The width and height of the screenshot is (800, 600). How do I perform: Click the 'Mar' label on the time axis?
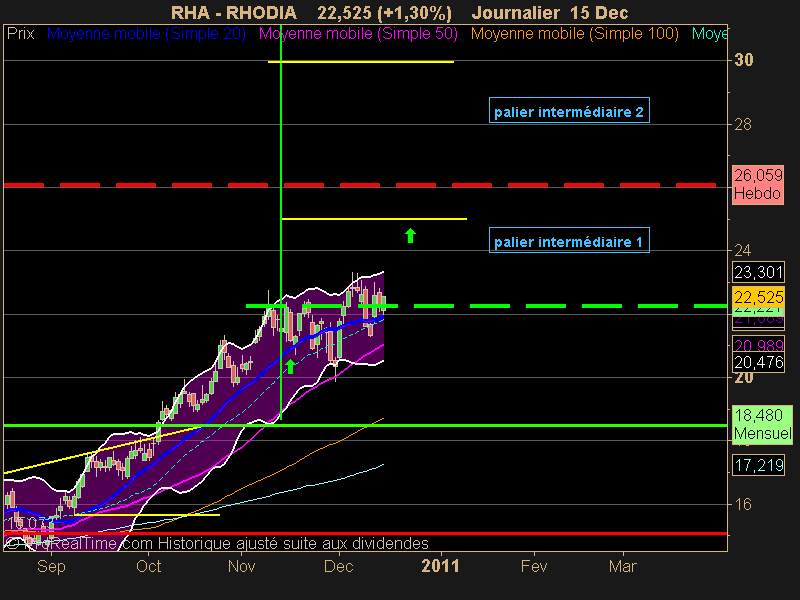pyautogui.click(x=623, y=566)
